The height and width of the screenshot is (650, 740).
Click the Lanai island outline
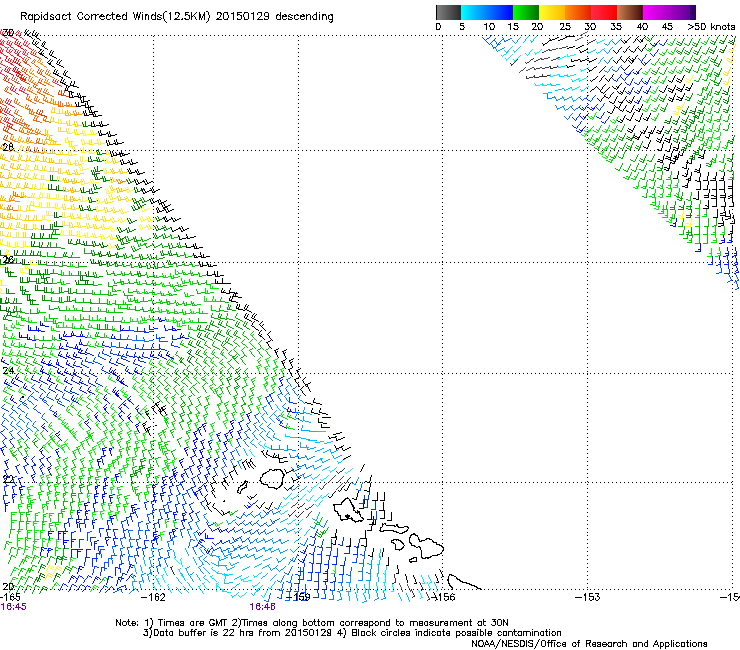[398, 545]
